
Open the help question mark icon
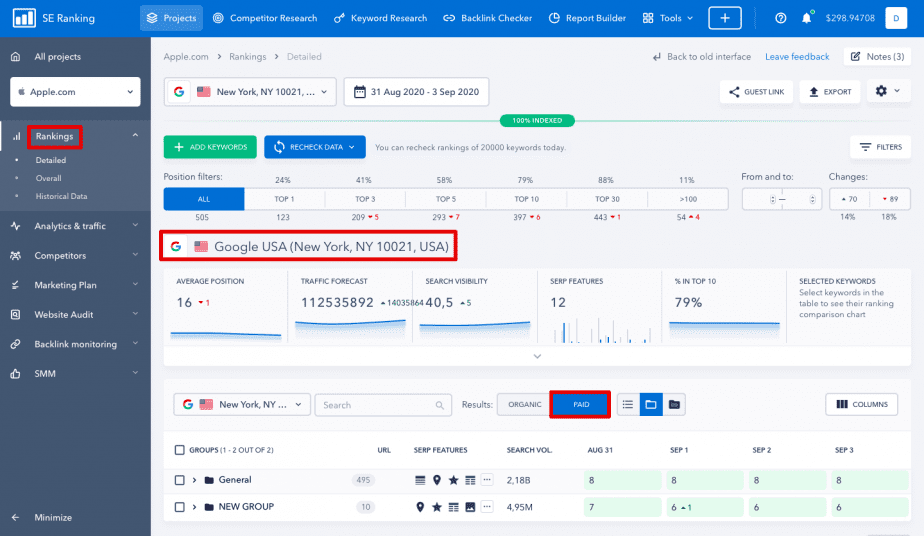[780, 18]
